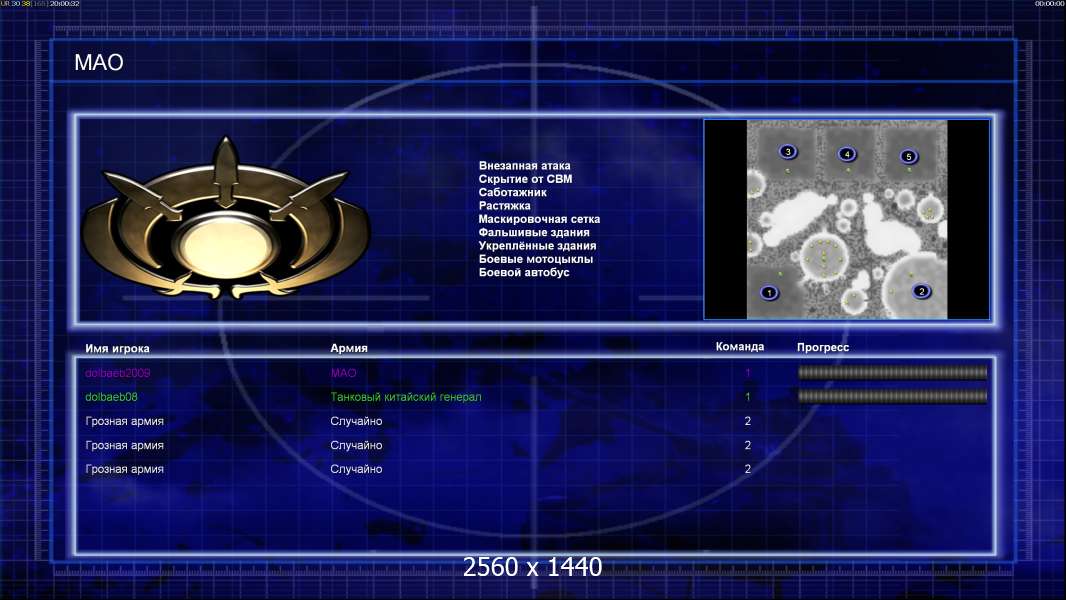
Task: Click the "Прогресс" column header
Action: (x=823, y=347)
